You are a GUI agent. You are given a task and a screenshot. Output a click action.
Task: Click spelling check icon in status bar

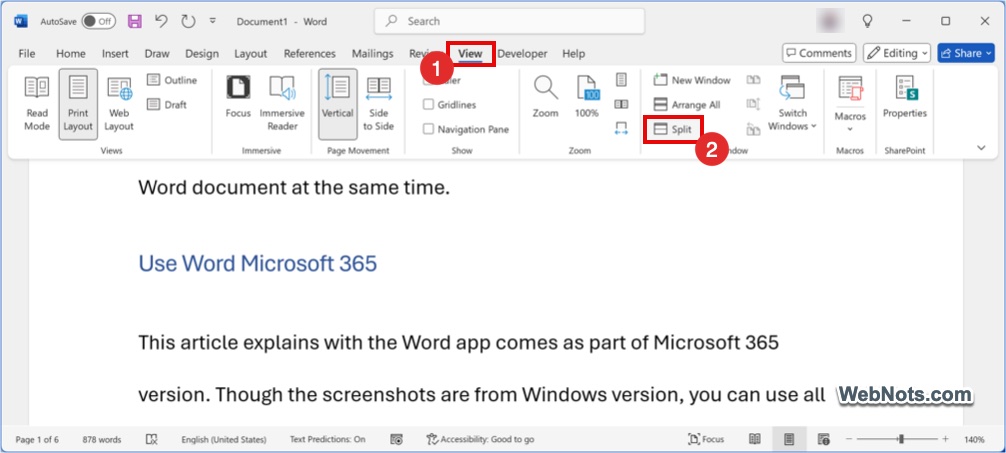[151, 440]
